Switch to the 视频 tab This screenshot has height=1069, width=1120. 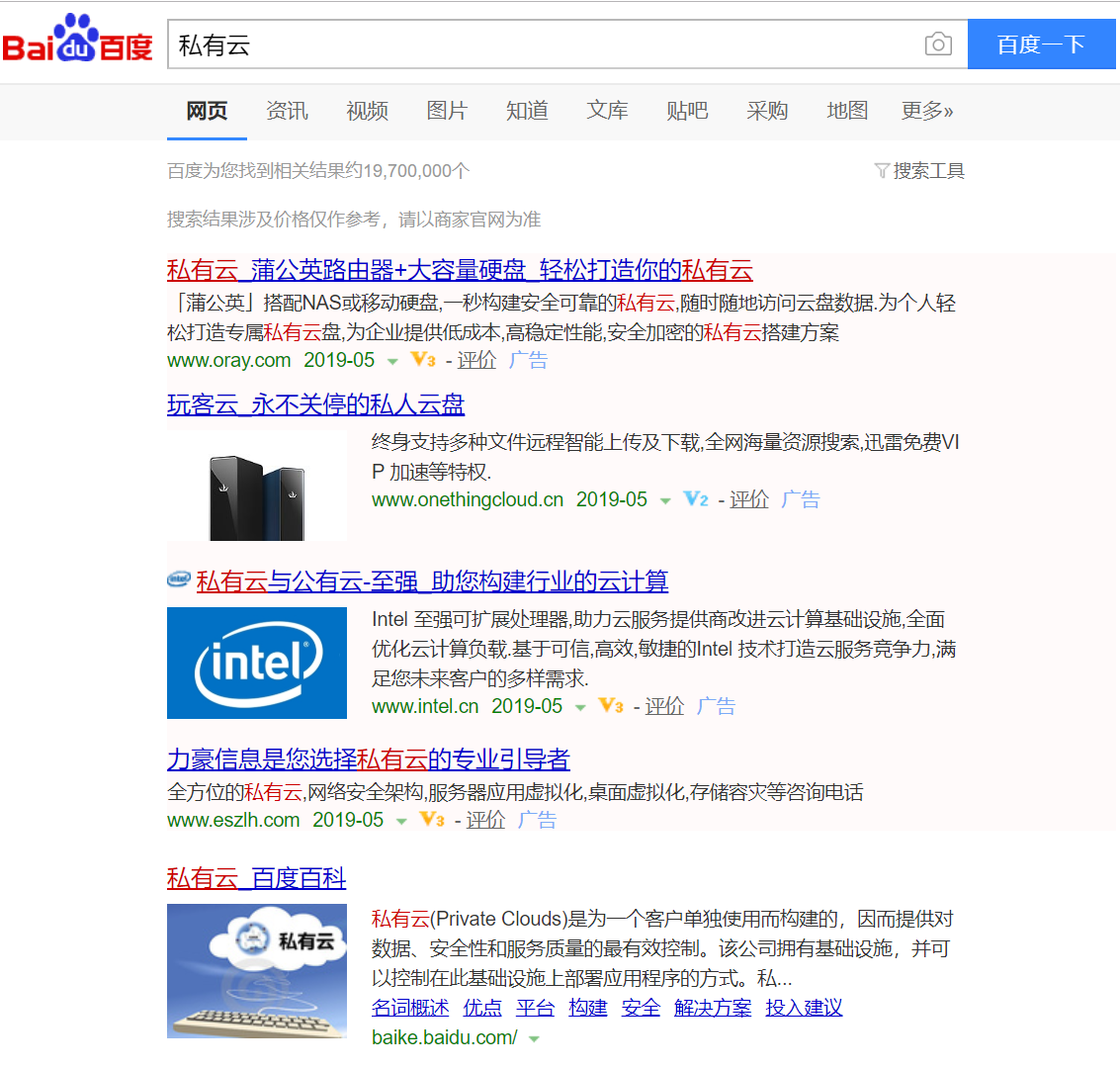367,111
